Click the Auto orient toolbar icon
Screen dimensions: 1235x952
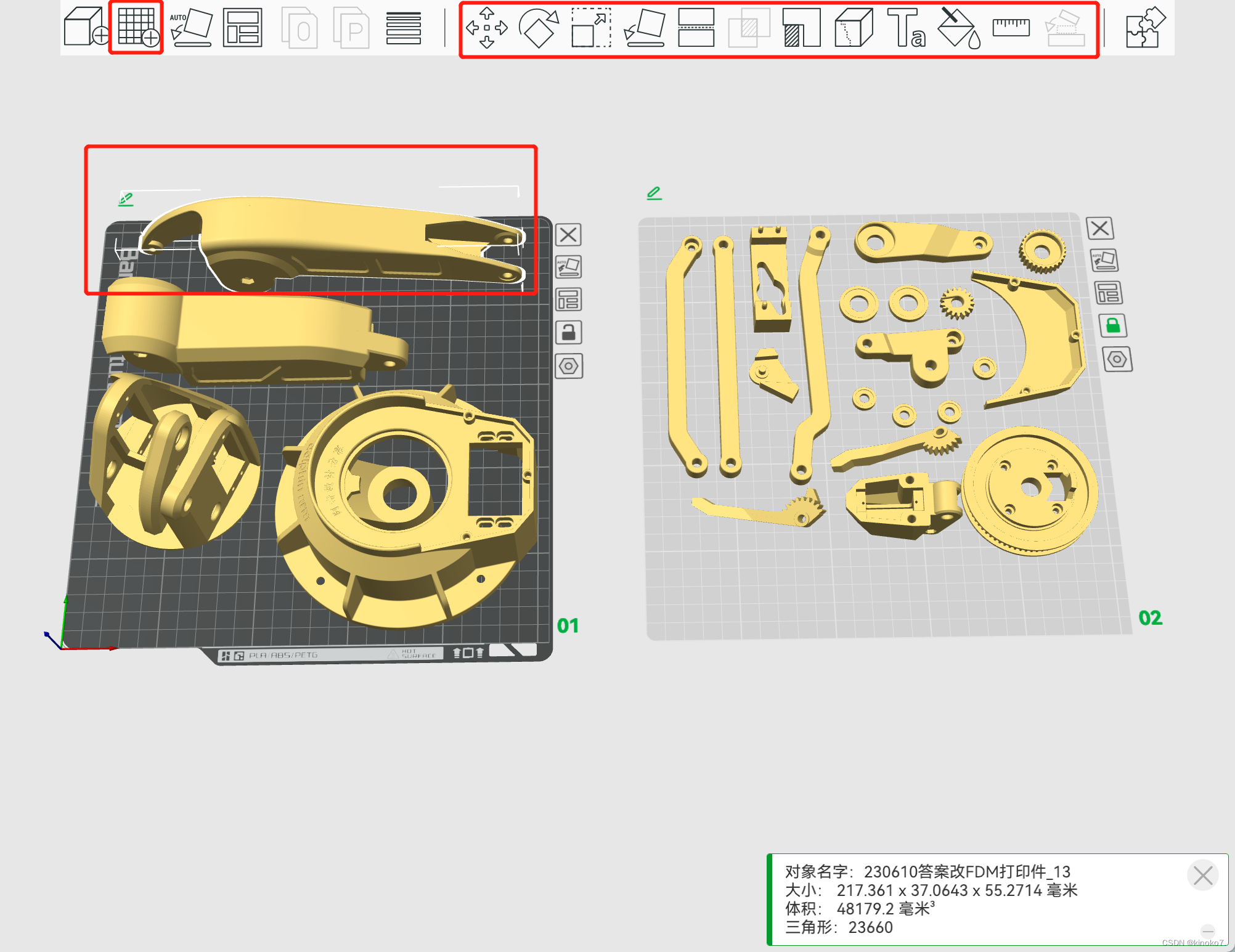191,27
